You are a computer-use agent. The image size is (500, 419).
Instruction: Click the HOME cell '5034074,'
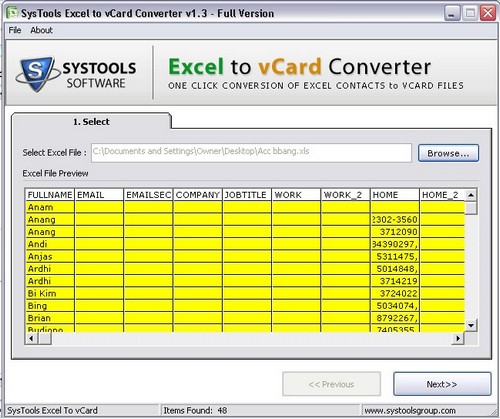[395, 306]
